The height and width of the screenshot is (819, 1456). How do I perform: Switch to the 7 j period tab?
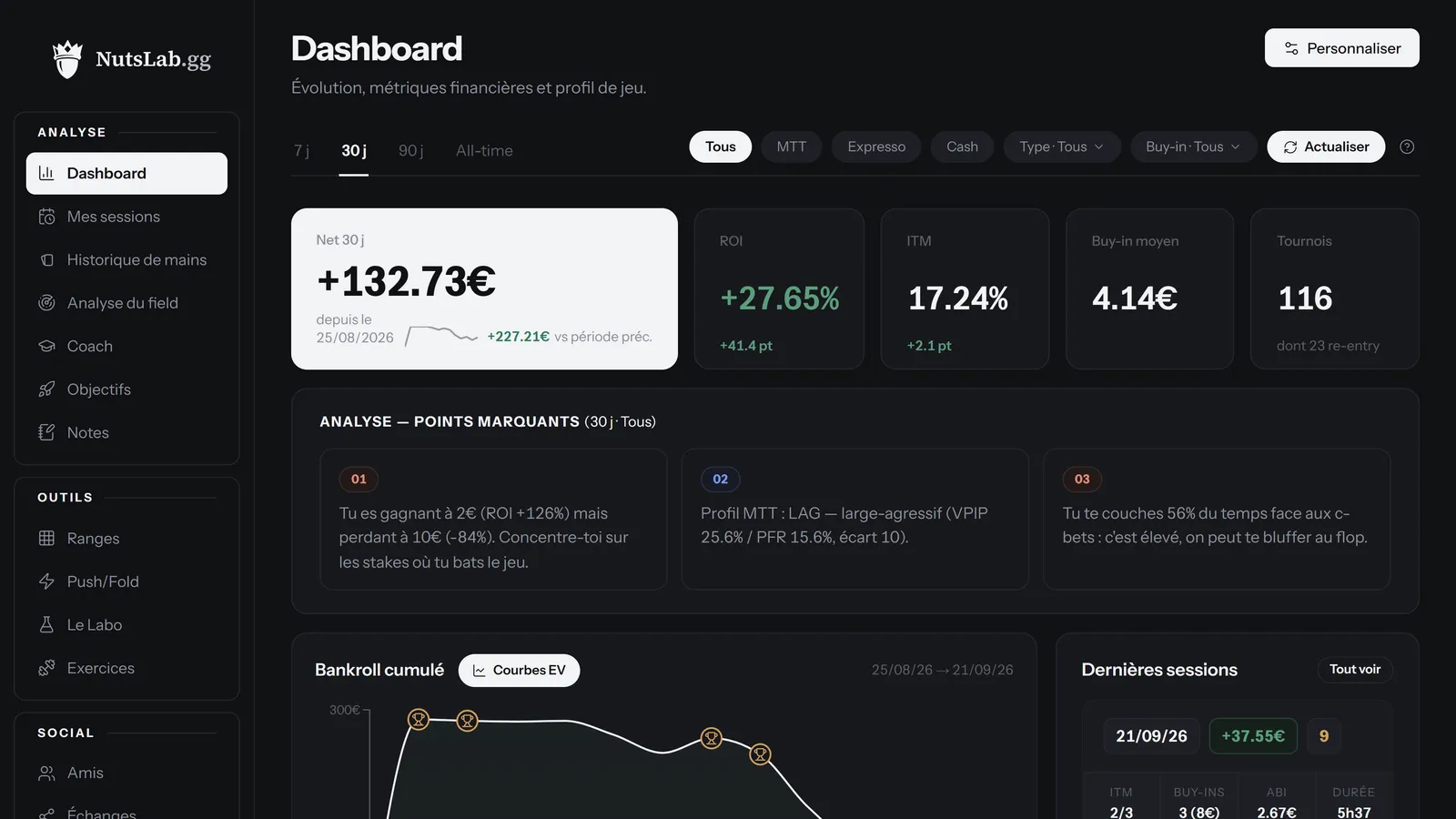coord(302,150)
